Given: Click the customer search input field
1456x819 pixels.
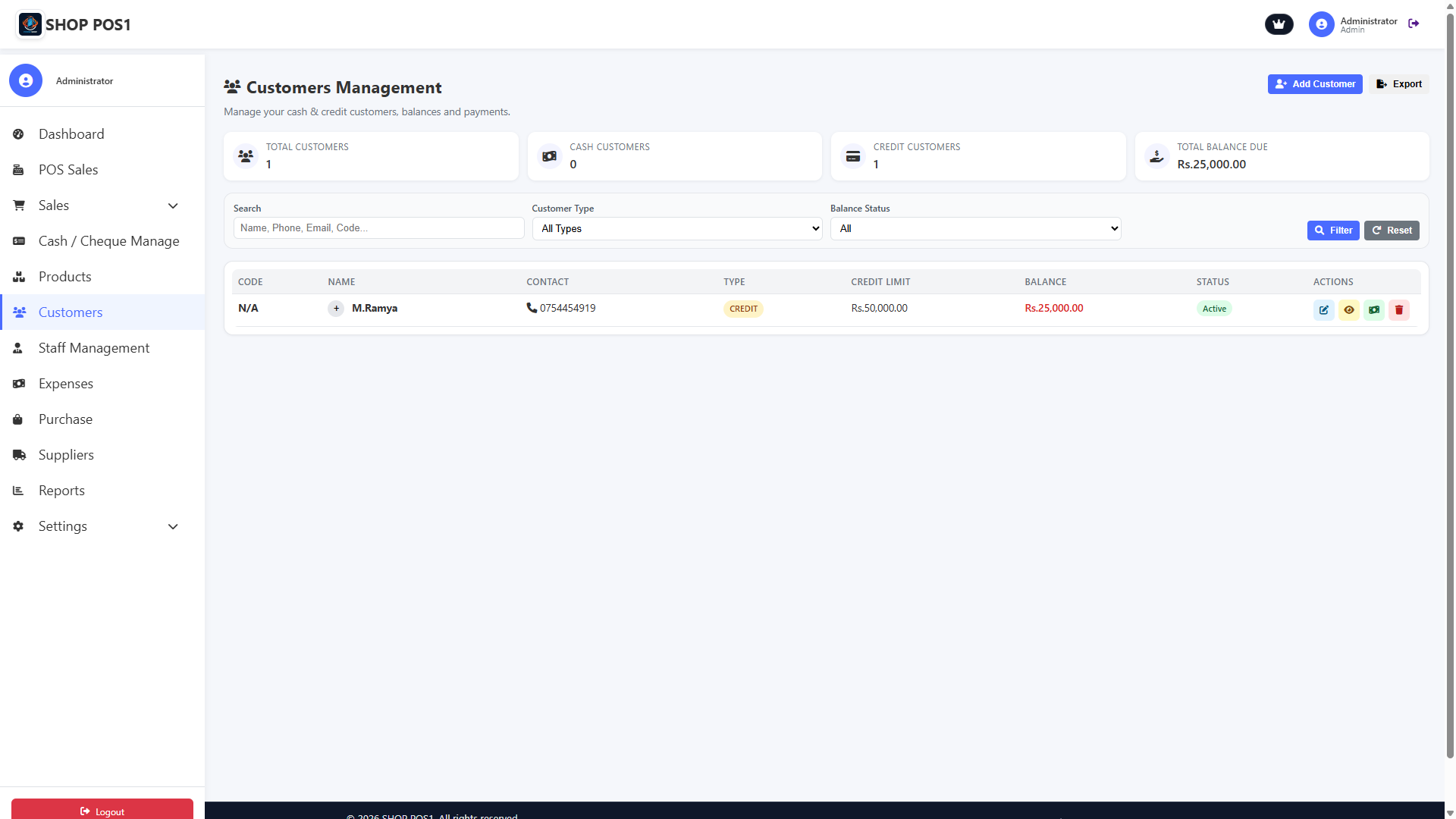Looking at the screenshot, I should click(x=378, y=228).
